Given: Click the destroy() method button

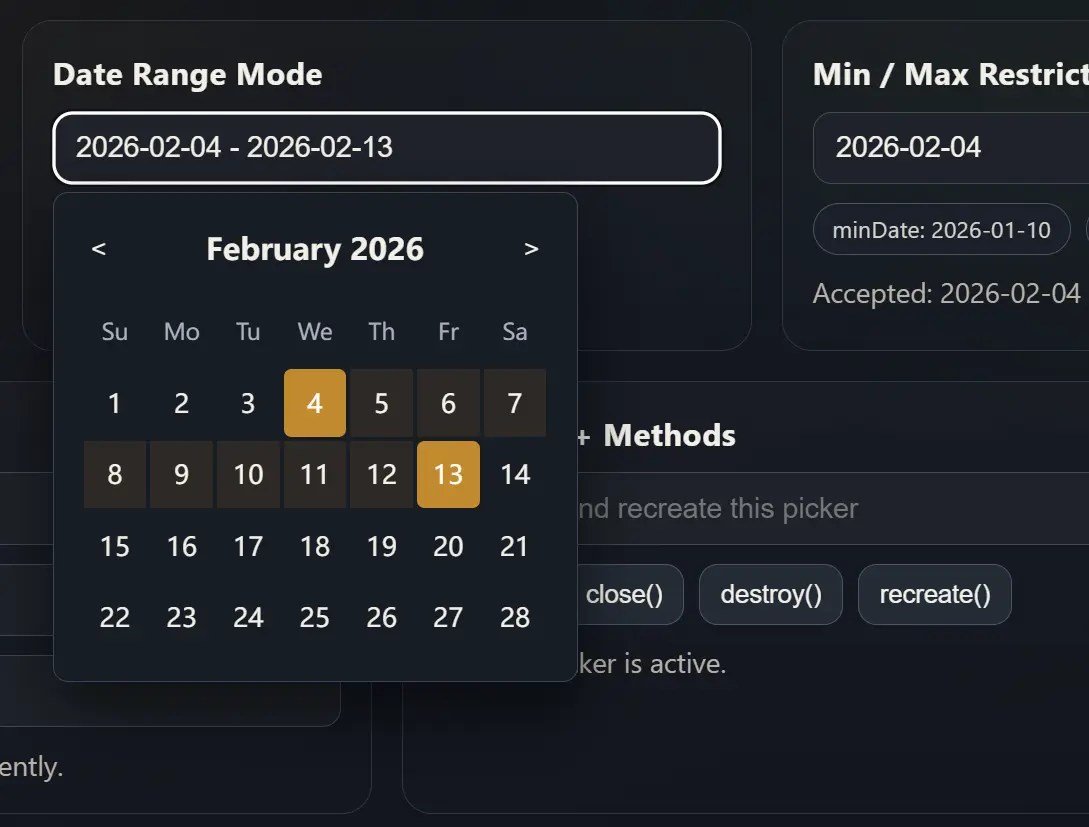Looking at the screenshot, I should 770,594.
